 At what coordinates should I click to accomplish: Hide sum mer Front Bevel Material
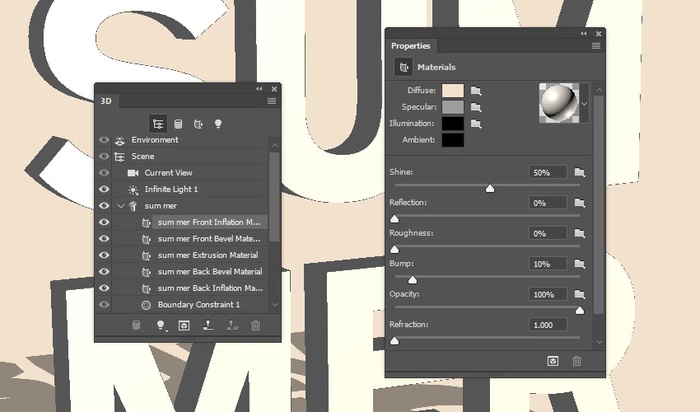tap(104, 239)
